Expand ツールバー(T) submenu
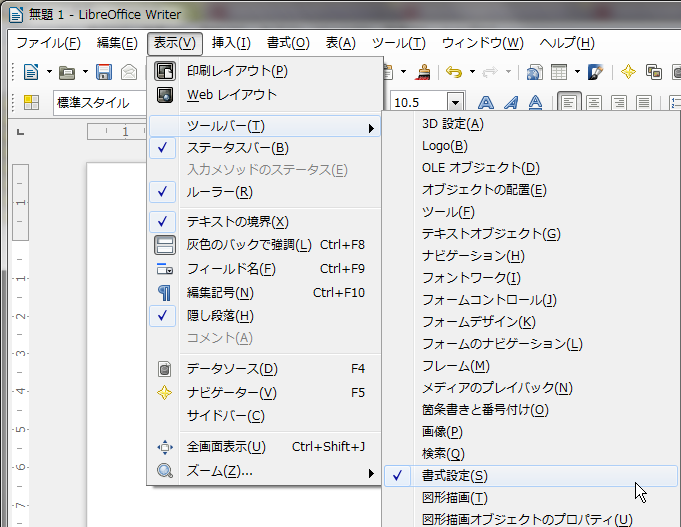This screenshot has height=527, width=681. point(265,126)
